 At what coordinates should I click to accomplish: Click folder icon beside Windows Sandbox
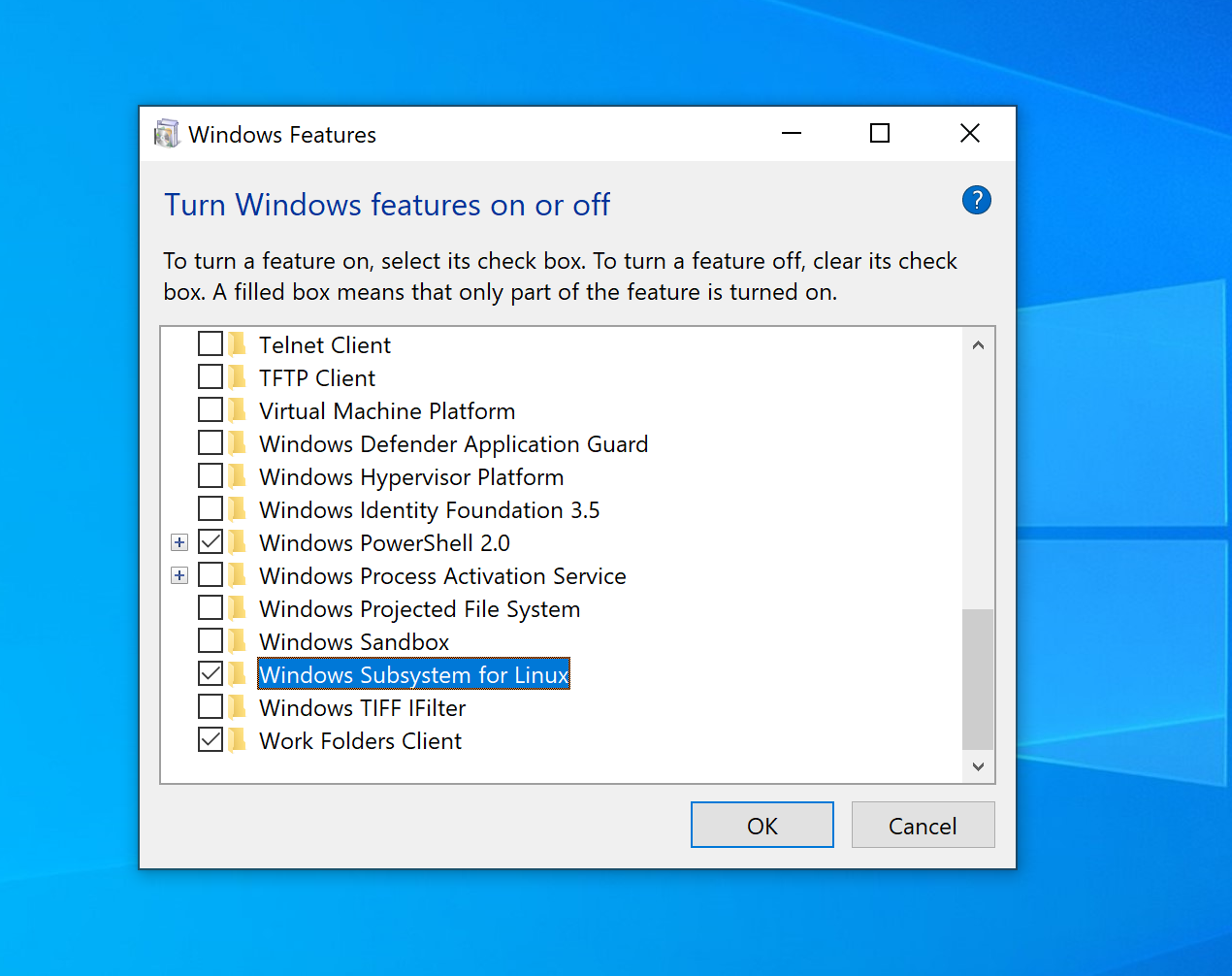coord(238,641)
